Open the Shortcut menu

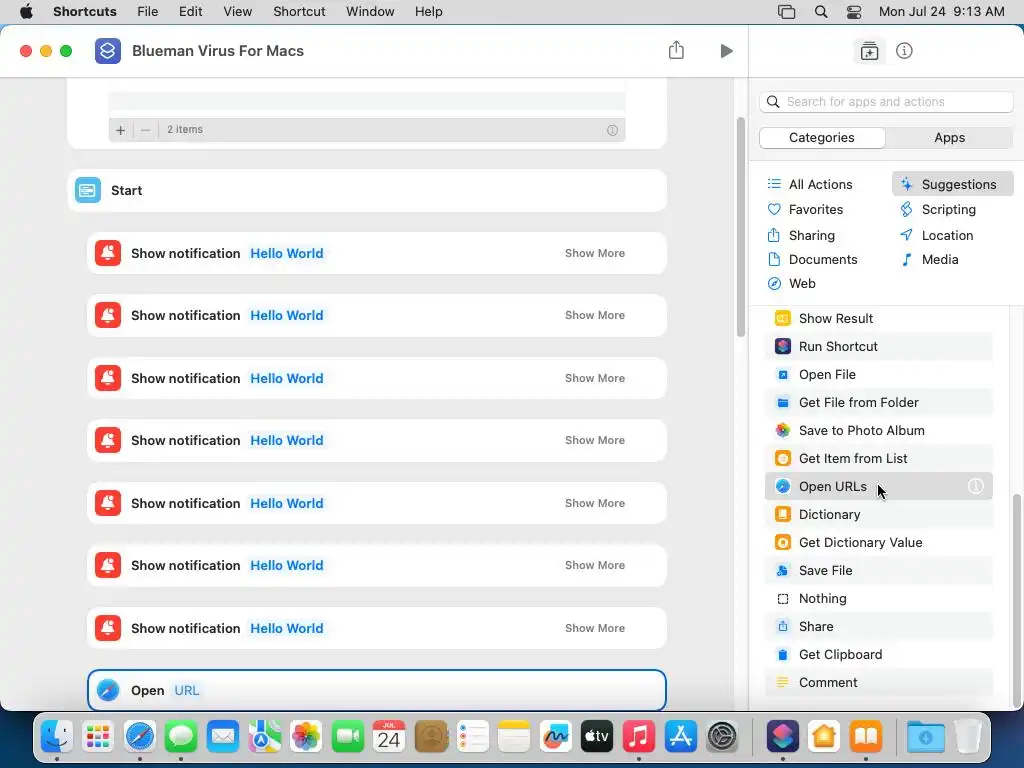299,12
